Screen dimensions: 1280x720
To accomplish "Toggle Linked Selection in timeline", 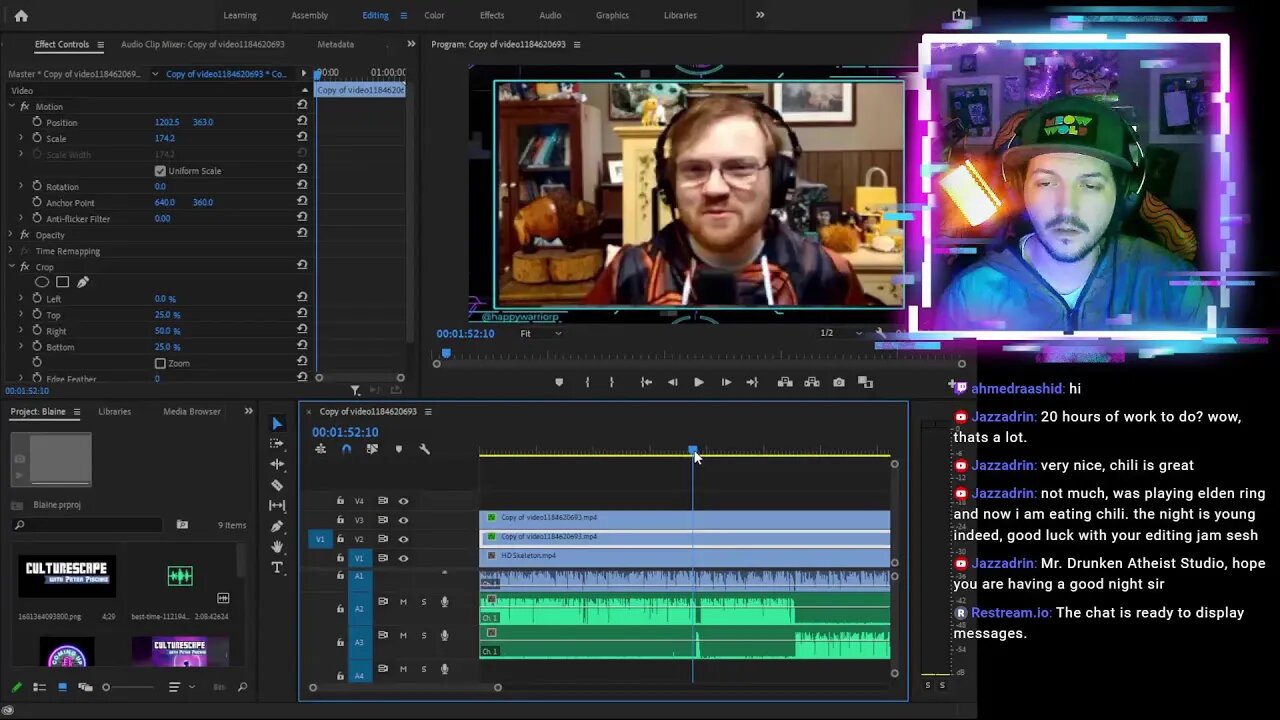I will pos(372,449).
